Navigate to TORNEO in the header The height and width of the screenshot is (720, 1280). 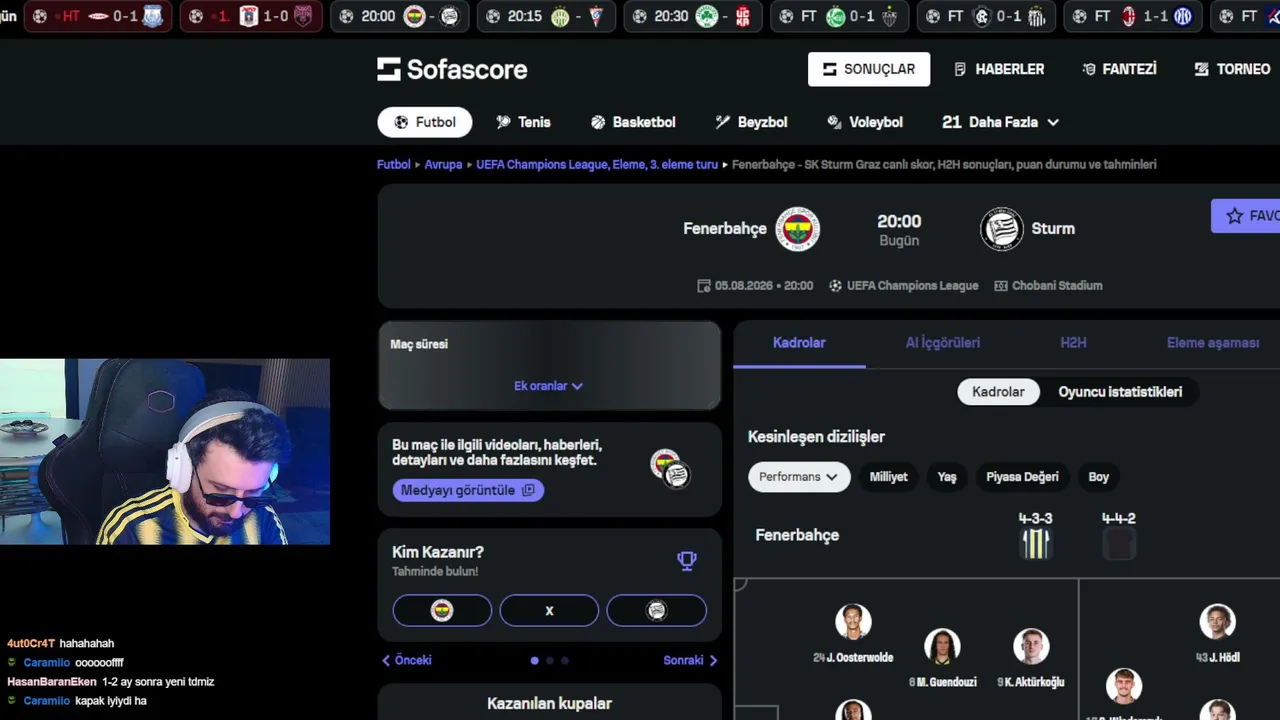pyautogui.click(x=1232, y=69)
